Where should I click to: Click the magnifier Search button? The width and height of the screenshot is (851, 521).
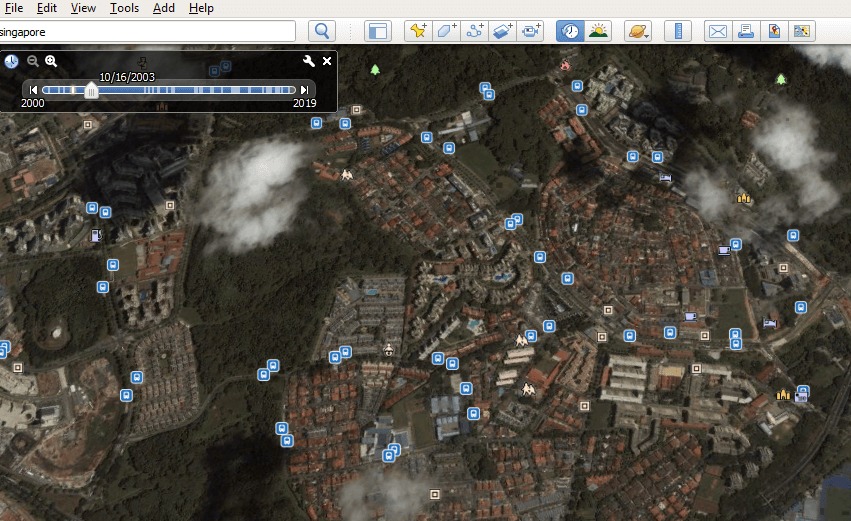pyautogui.click(x=322, y=31)
